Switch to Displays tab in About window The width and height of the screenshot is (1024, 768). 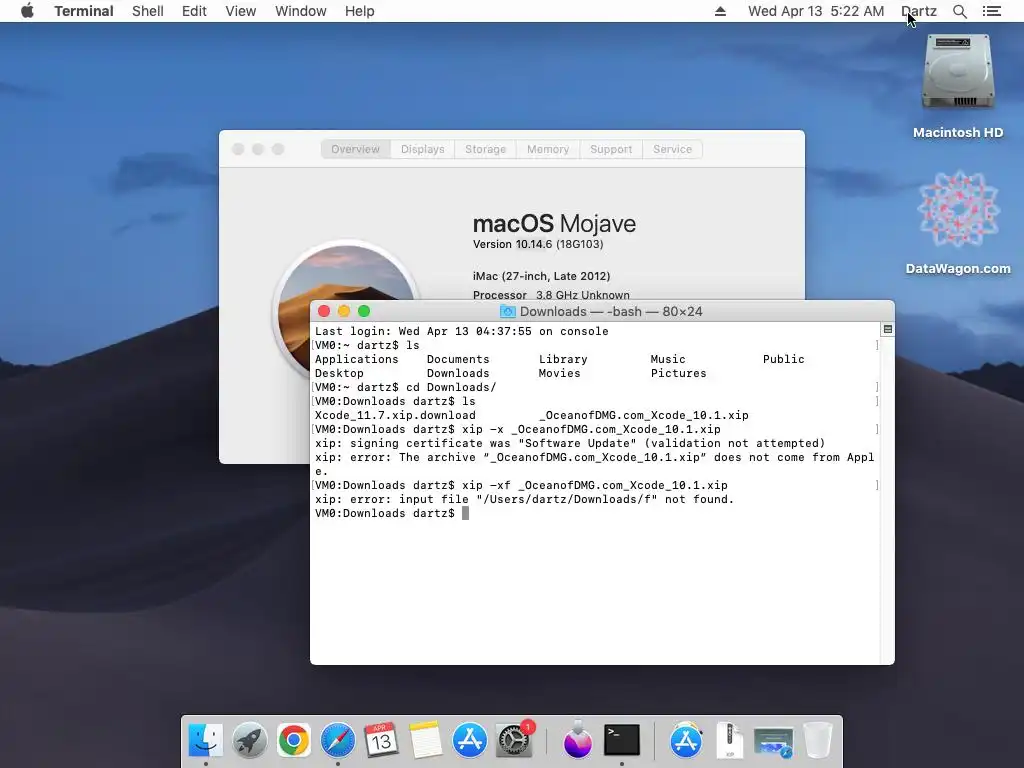423,149
